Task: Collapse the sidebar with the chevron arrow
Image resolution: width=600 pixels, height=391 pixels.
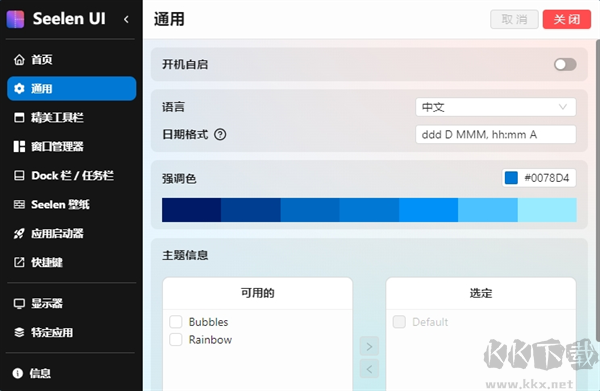Action: (x=126, y=19)
